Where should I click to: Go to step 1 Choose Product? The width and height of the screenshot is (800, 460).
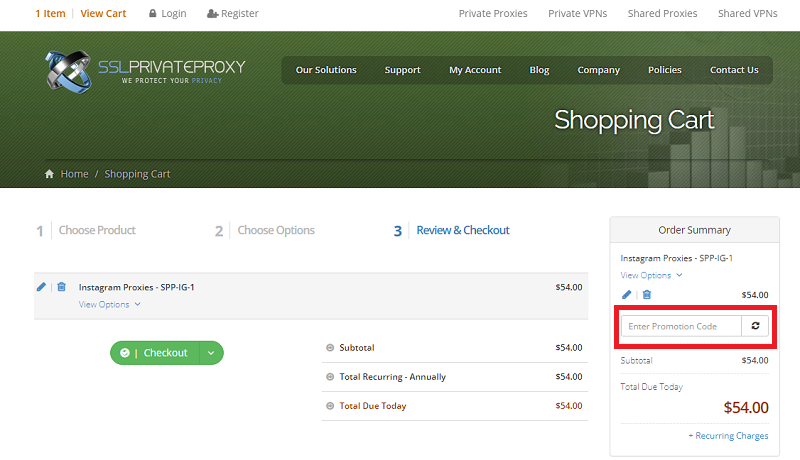pyautogui.click(x=86, y=231)
